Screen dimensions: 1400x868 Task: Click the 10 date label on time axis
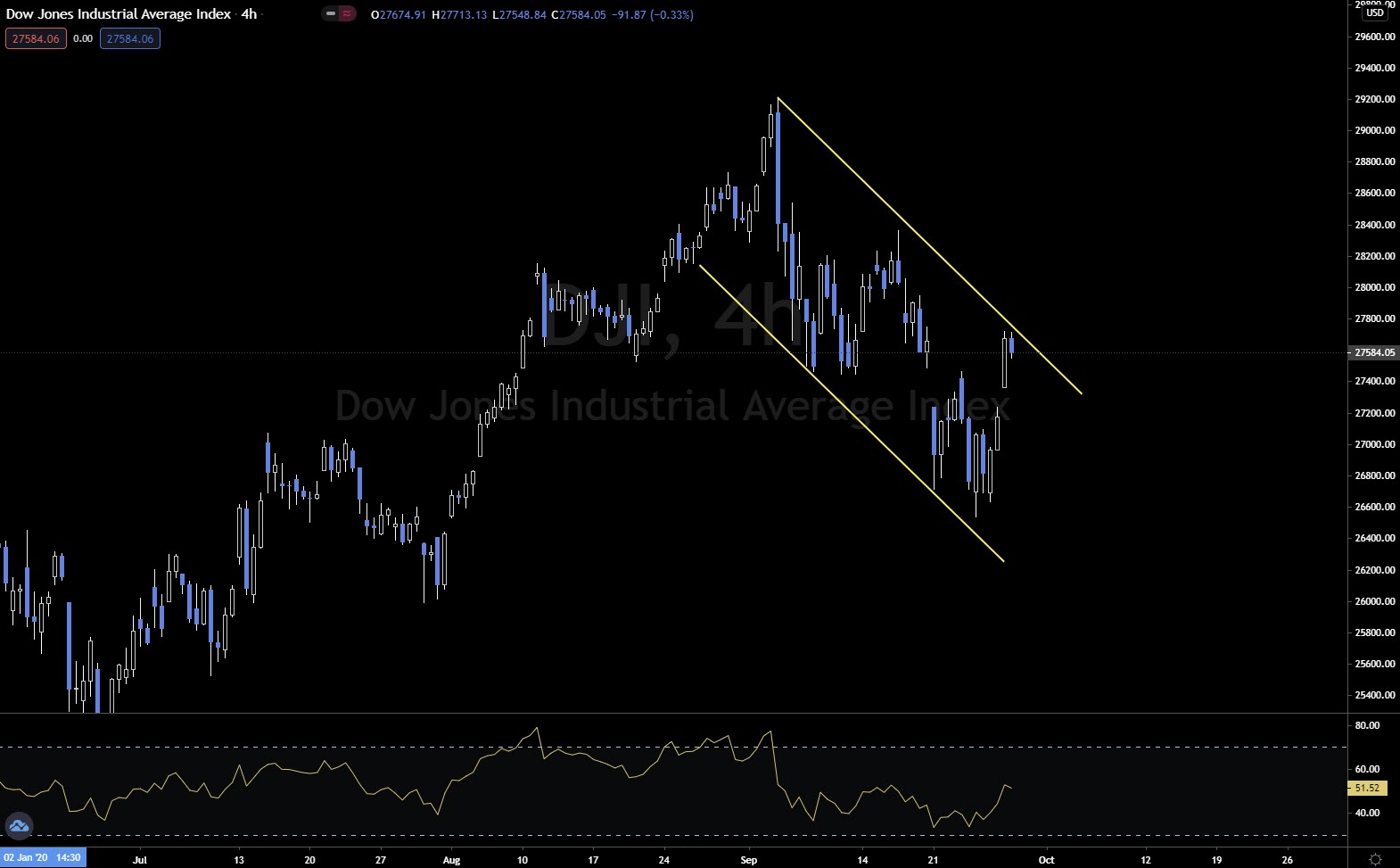click(x=523, y=860)
